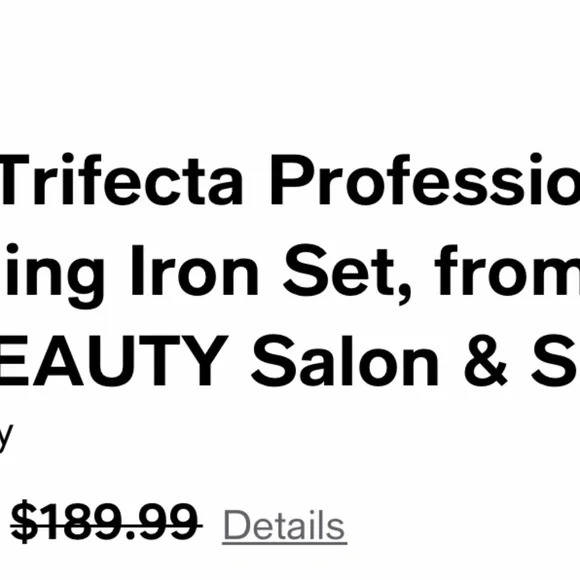Click the word Salon in the title
580x580 pixels.
pyautogui.click(x=344, y=360)
